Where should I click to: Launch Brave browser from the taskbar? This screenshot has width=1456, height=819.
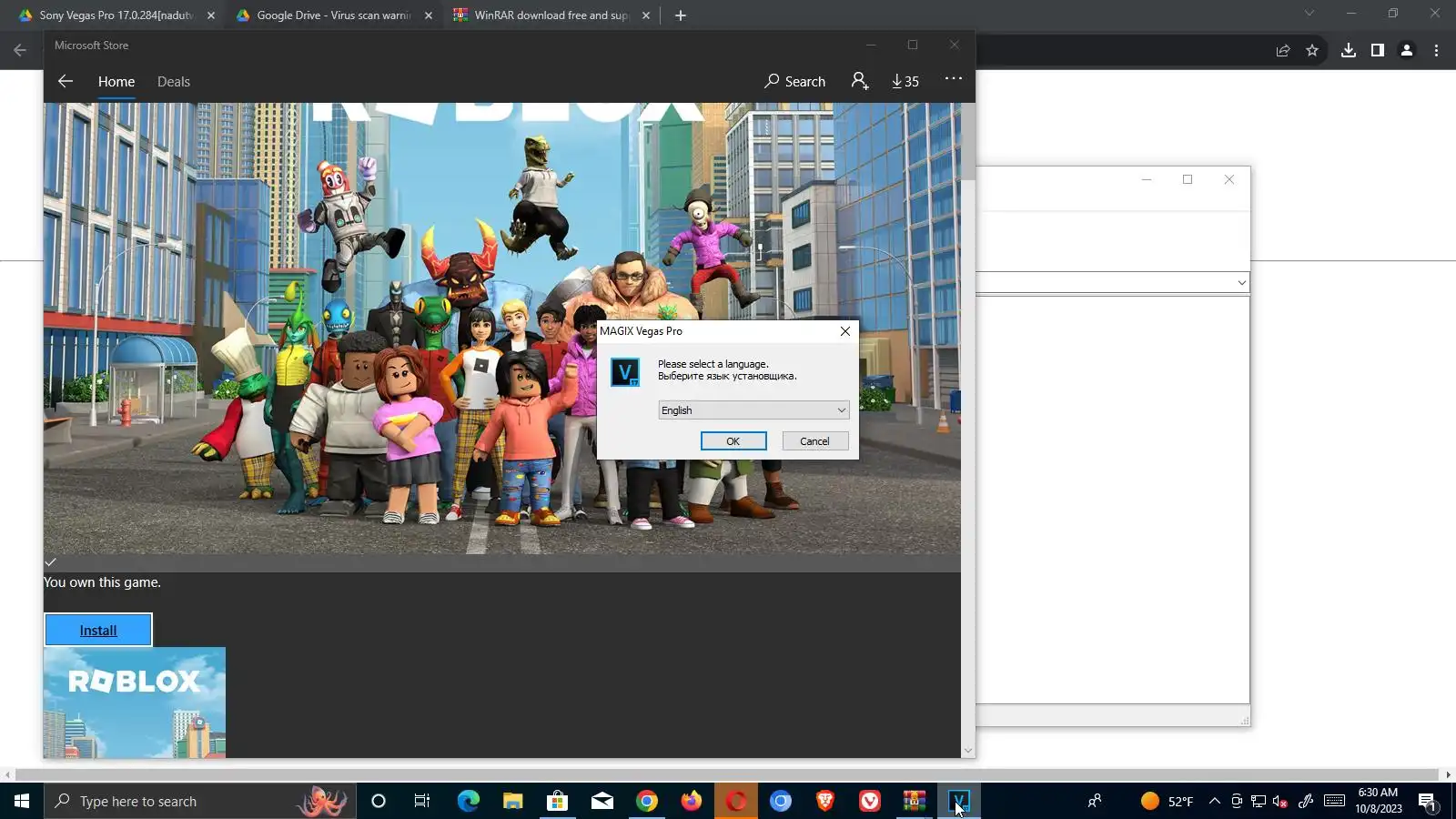point(825,801)
